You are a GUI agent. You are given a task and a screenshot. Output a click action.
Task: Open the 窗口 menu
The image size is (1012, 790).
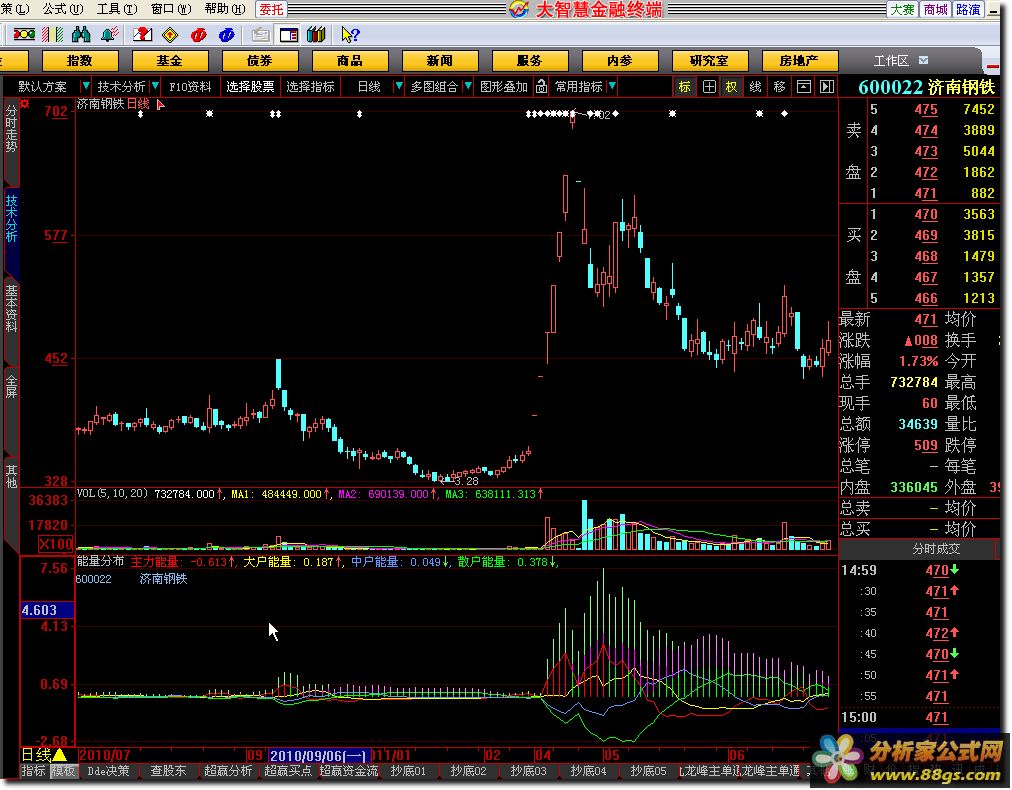(x=170, y=9)
